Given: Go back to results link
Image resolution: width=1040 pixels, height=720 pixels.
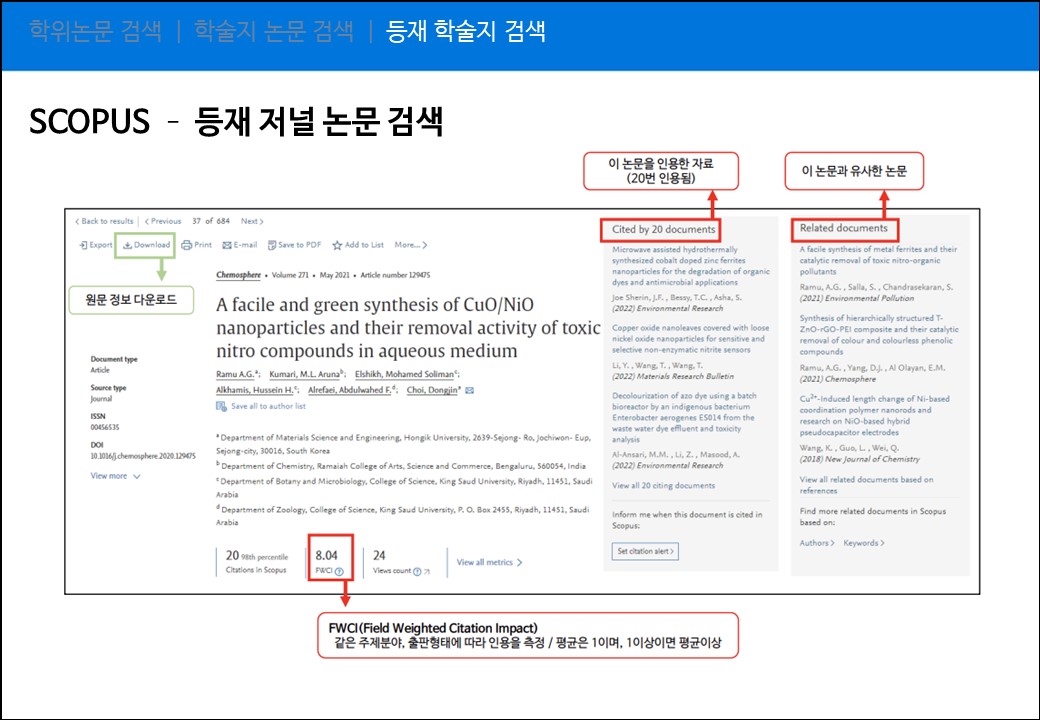Looking at the screenshot, I should click(x=104, y=221).
